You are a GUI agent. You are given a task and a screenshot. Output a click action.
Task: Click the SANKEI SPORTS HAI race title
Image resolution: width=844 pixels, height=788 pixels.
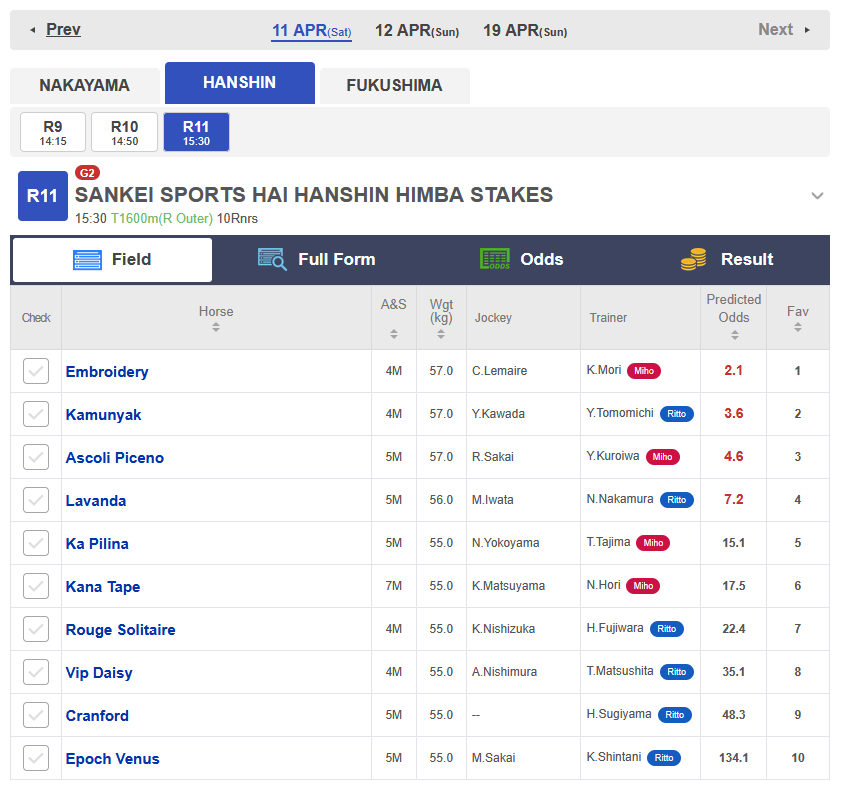pyautogui.click(x=314, y=195)
